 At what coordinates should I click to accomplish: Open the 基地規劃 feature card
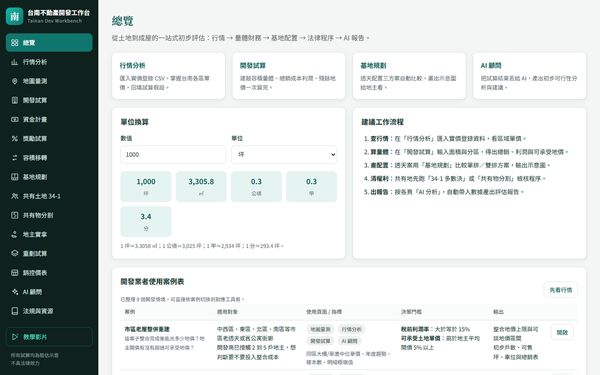click(409, 76)
